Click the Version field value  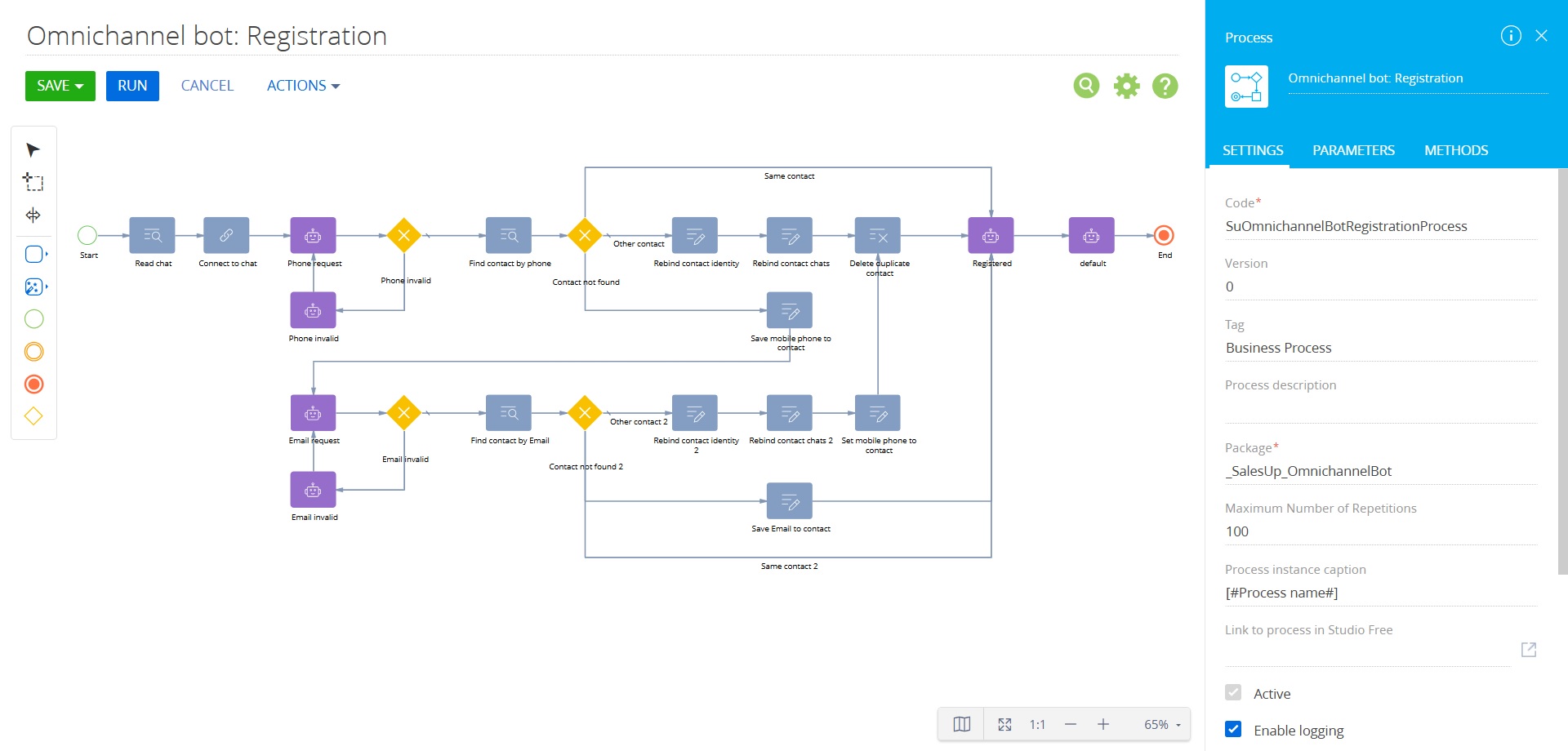pos(1380,287)
